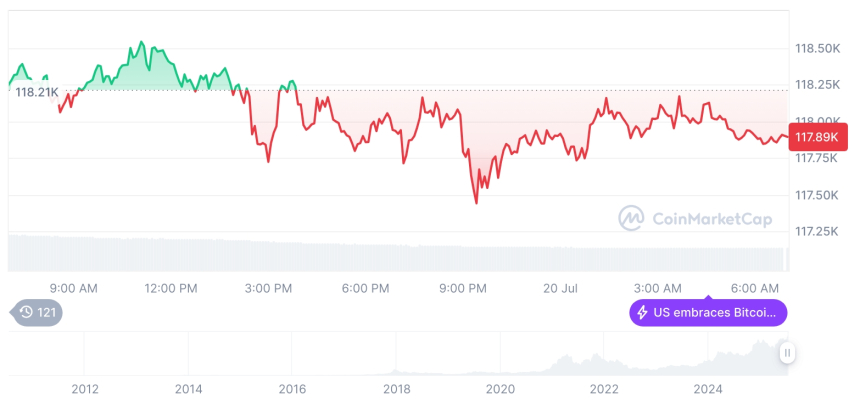The image size is (860, 401).
Task: Click the 117.25K price axis label
Action: point(816,231)
